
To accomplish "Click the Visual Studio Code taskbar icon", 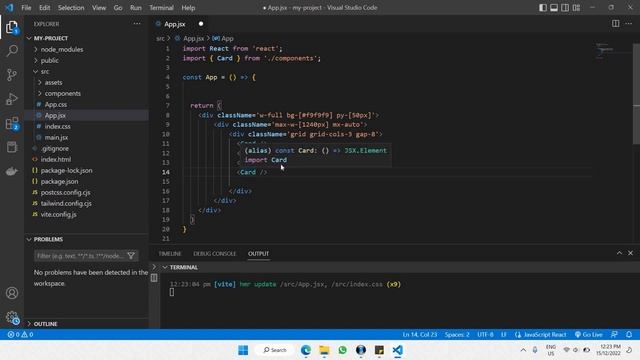I will click(x=398, y=350).
